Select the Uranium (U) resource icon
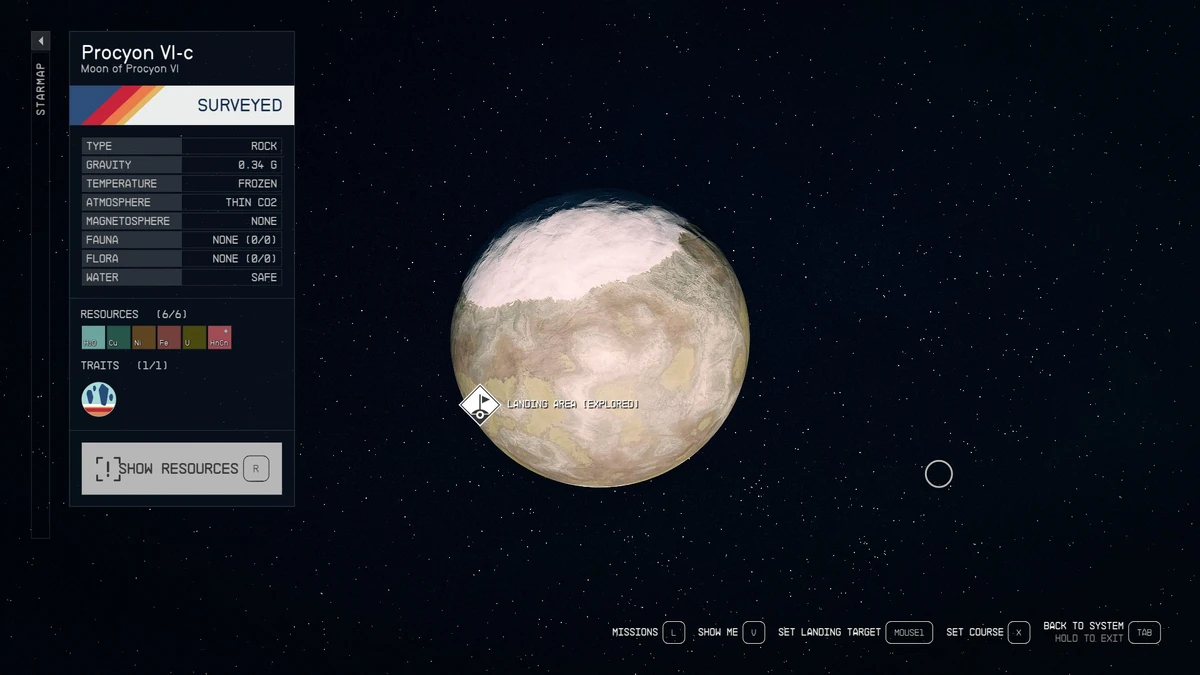The height and width of the screenshot is (675, 1200). [193, 337]
